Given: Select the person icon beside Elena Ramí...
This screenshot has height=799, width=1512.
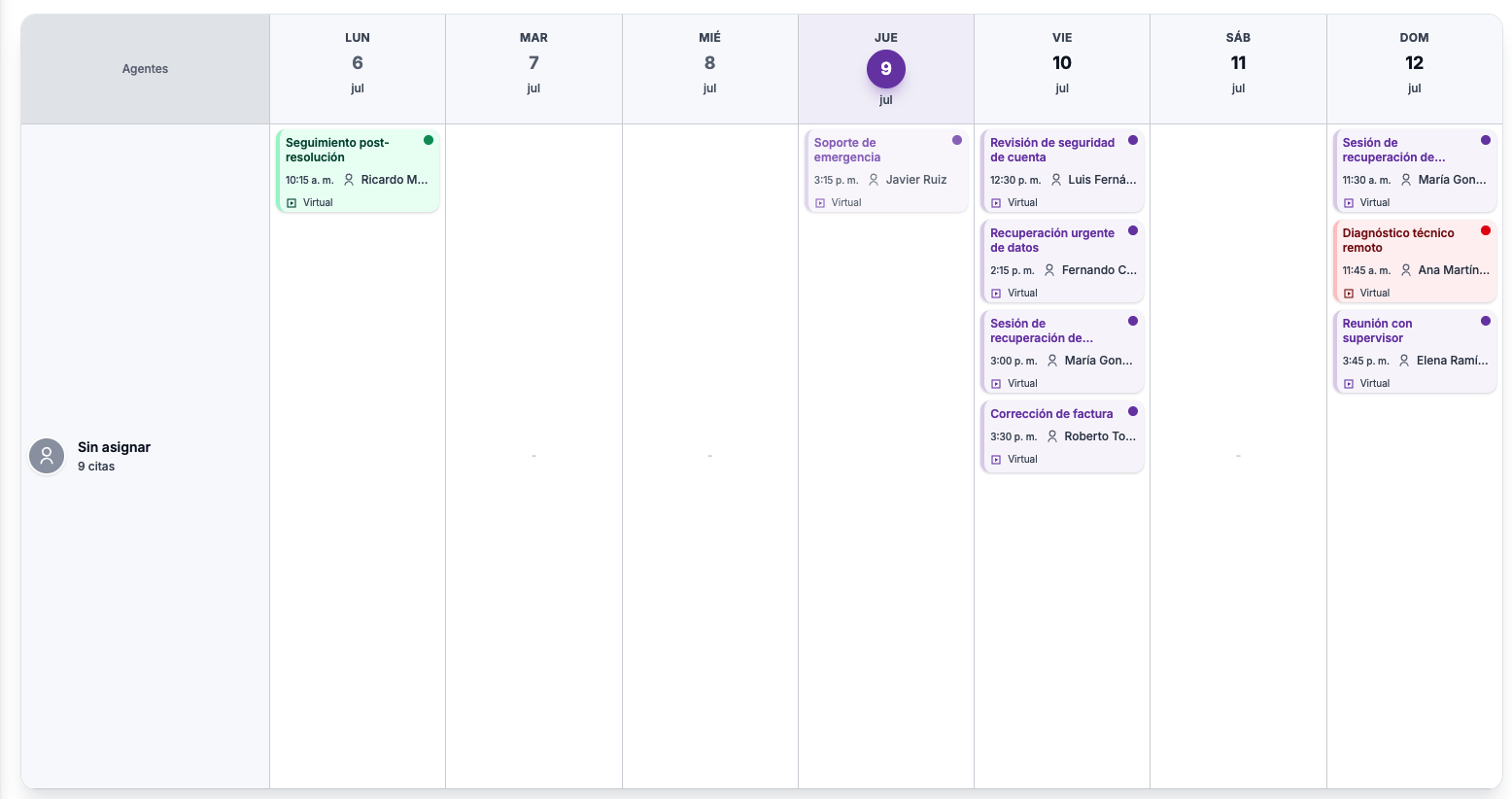Looking at the screenshot, I should click(x=1404, y=361).
